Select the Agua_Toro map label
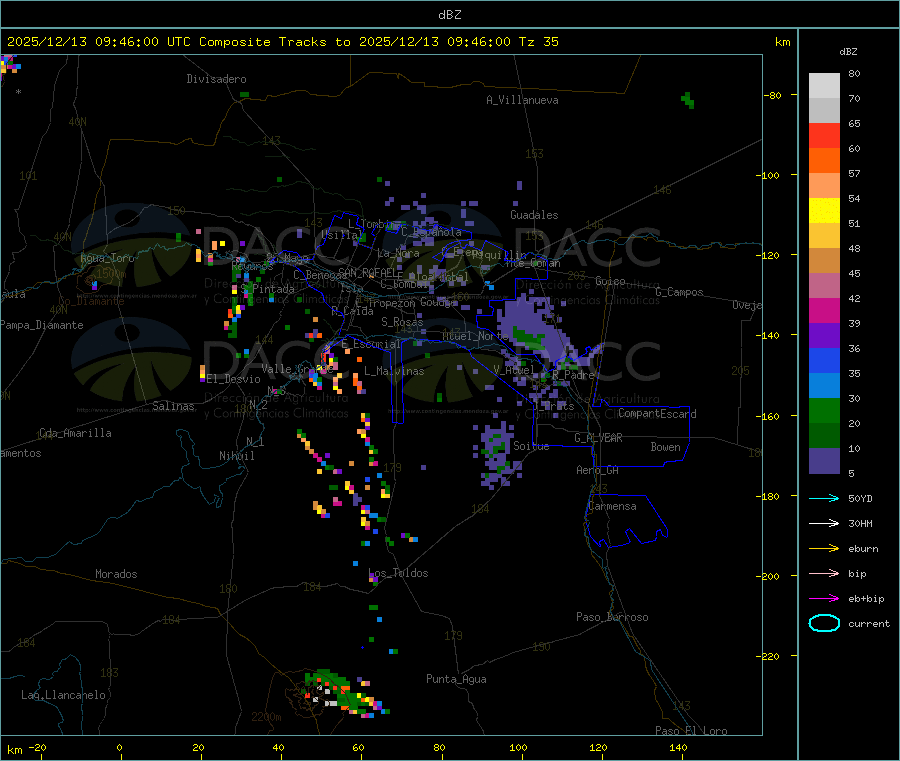Screen dimensions: 900x761 [107, 258]
